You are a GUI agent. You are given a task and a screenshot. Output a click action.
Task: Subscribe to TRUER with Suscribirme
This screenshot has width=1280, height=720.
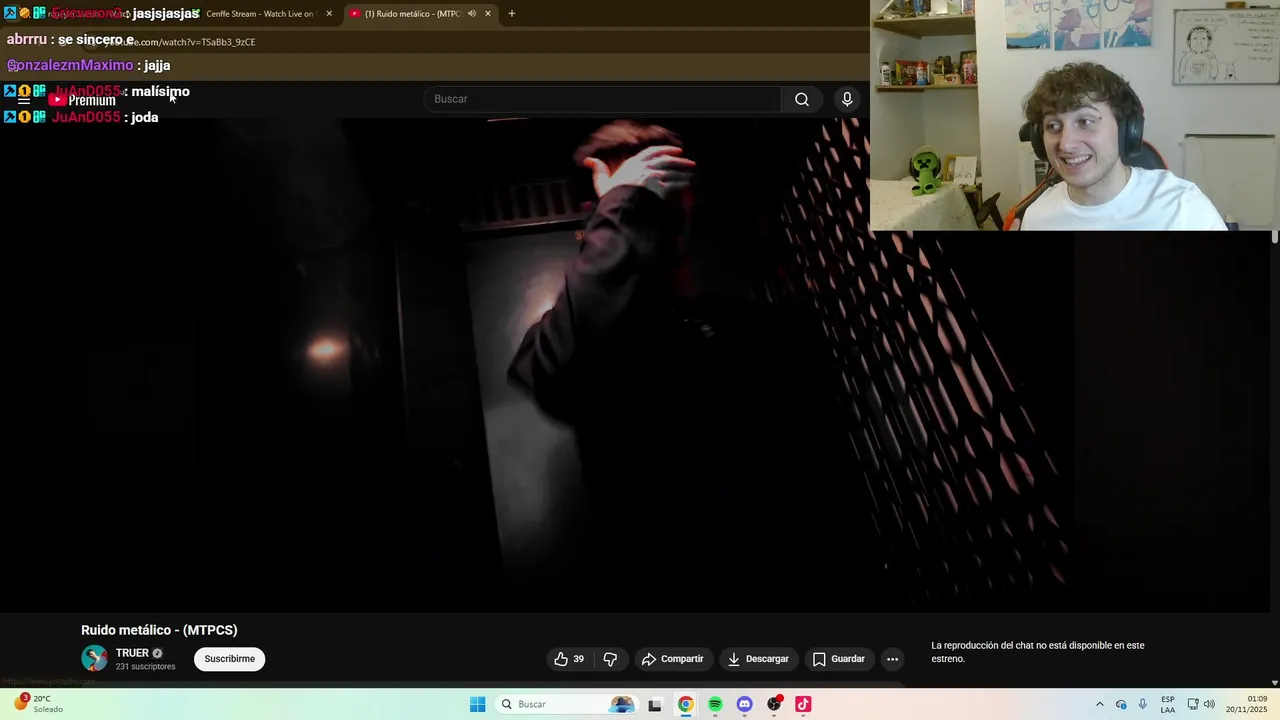click(229, 659)
